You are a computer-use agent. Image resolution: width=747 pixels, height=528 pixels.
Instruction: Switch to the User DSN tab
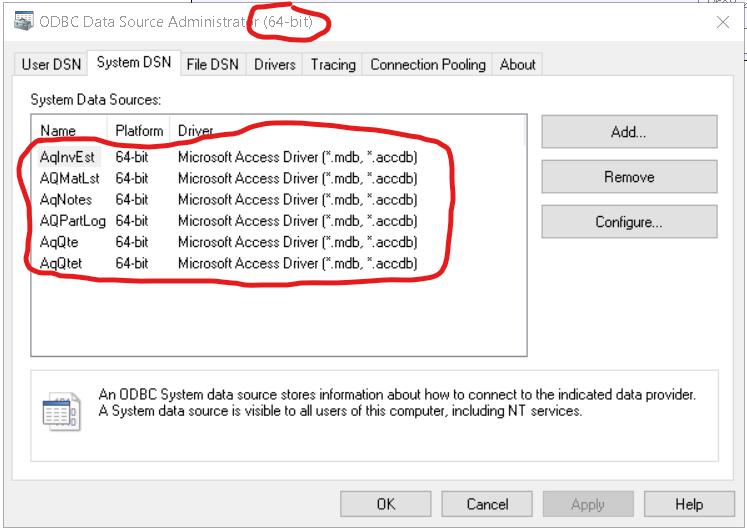tap(50, 64)
